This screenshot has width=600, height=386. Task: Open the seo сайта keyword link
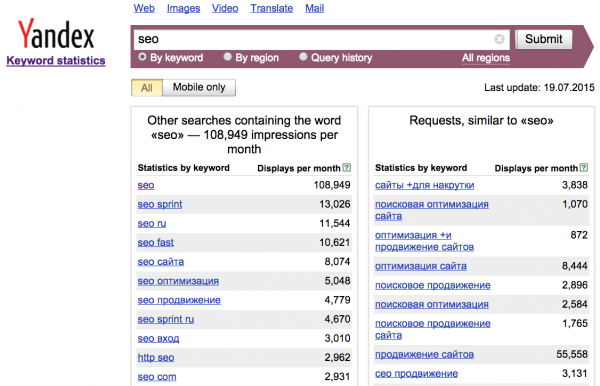[x=161, y=262]
